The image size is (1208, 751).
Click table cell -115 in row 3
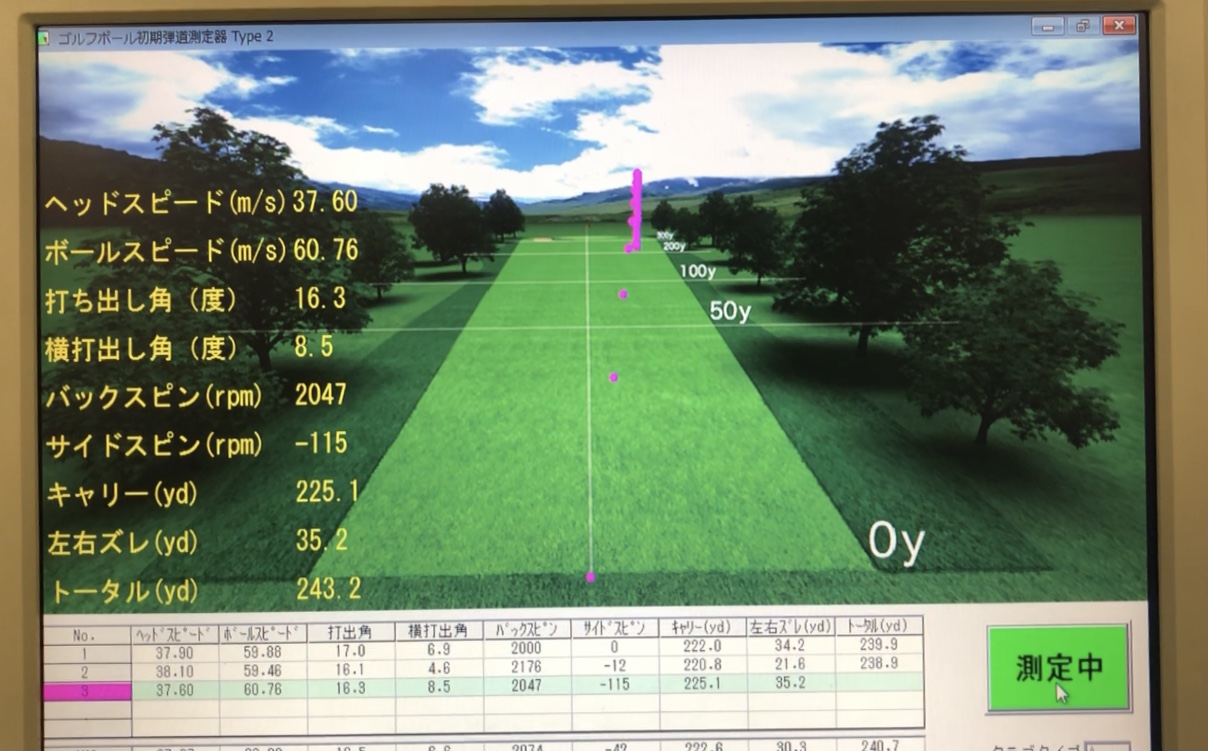point(615,684)
